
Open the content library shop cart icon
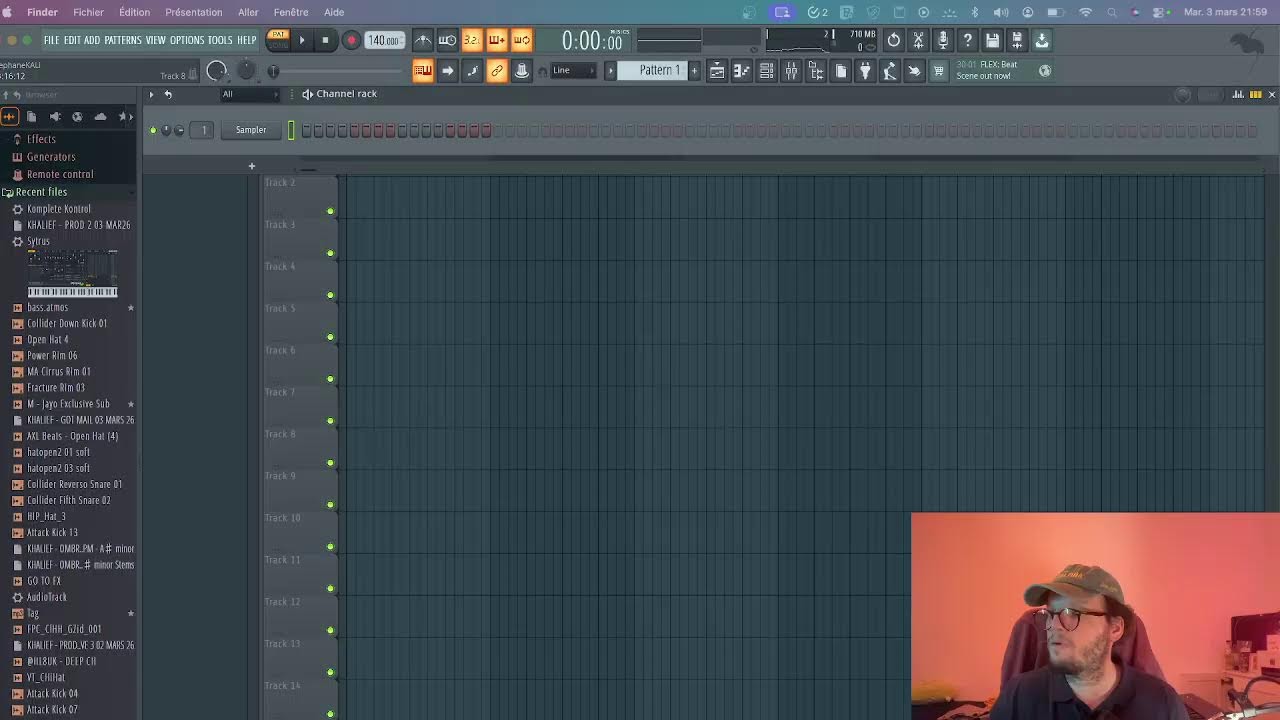(x=938, y=70)
